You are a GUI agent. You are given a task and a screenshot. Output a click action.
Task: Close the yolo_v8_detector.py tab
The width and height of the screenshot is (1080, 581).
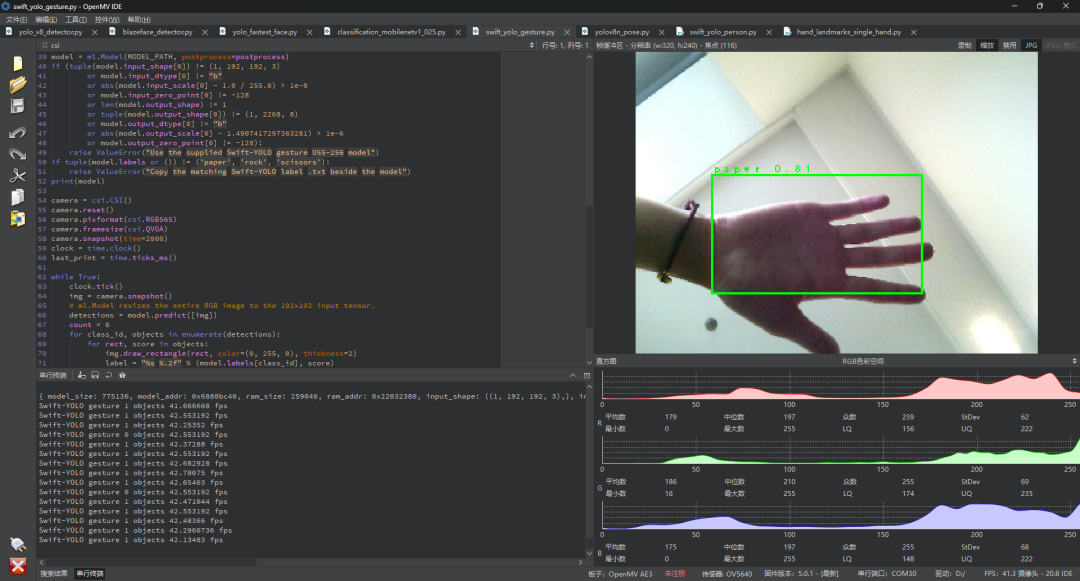tap(94, 32)
